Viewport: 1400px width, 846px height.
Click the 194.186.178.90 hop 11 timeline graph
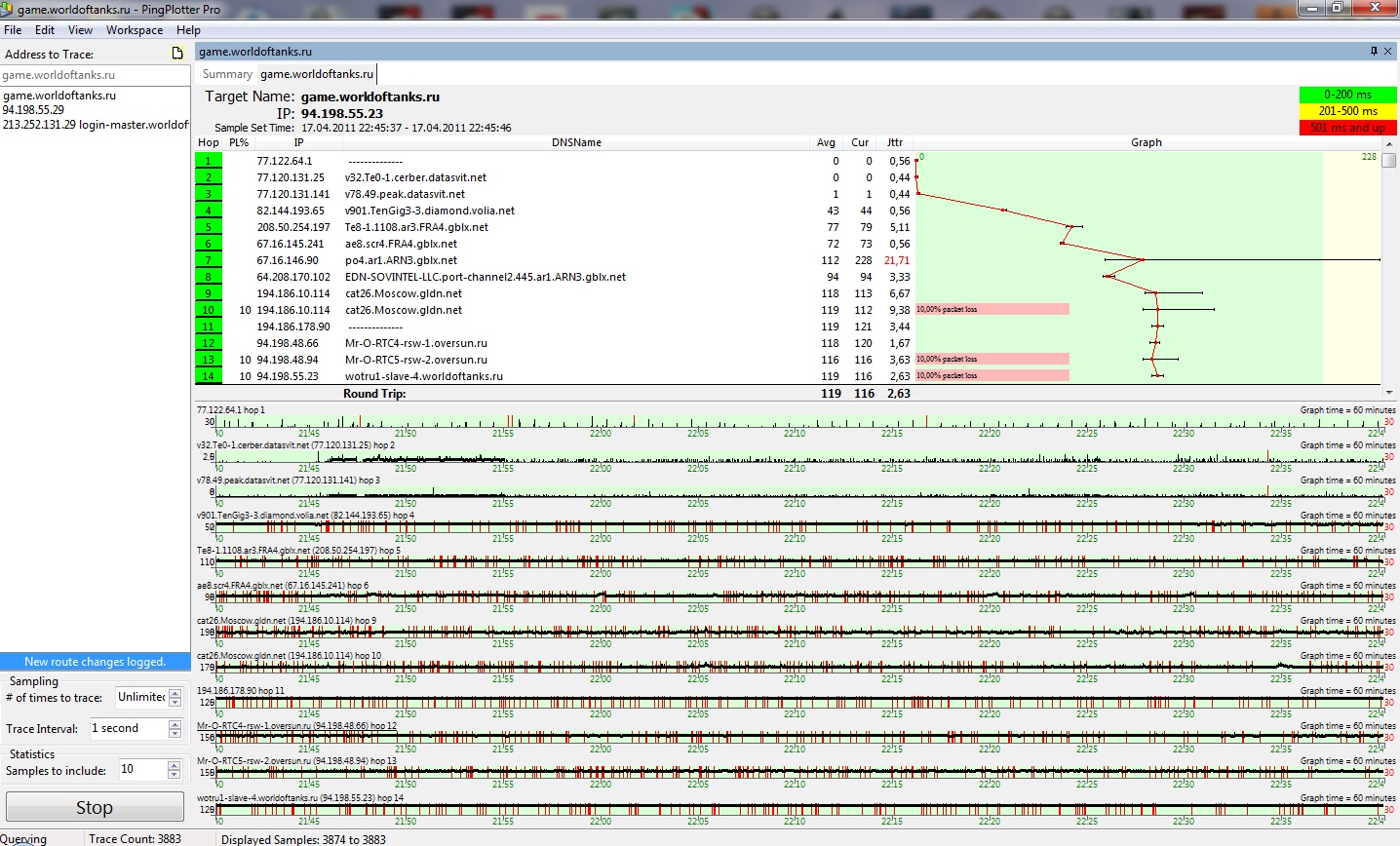(x=799, y=703)
